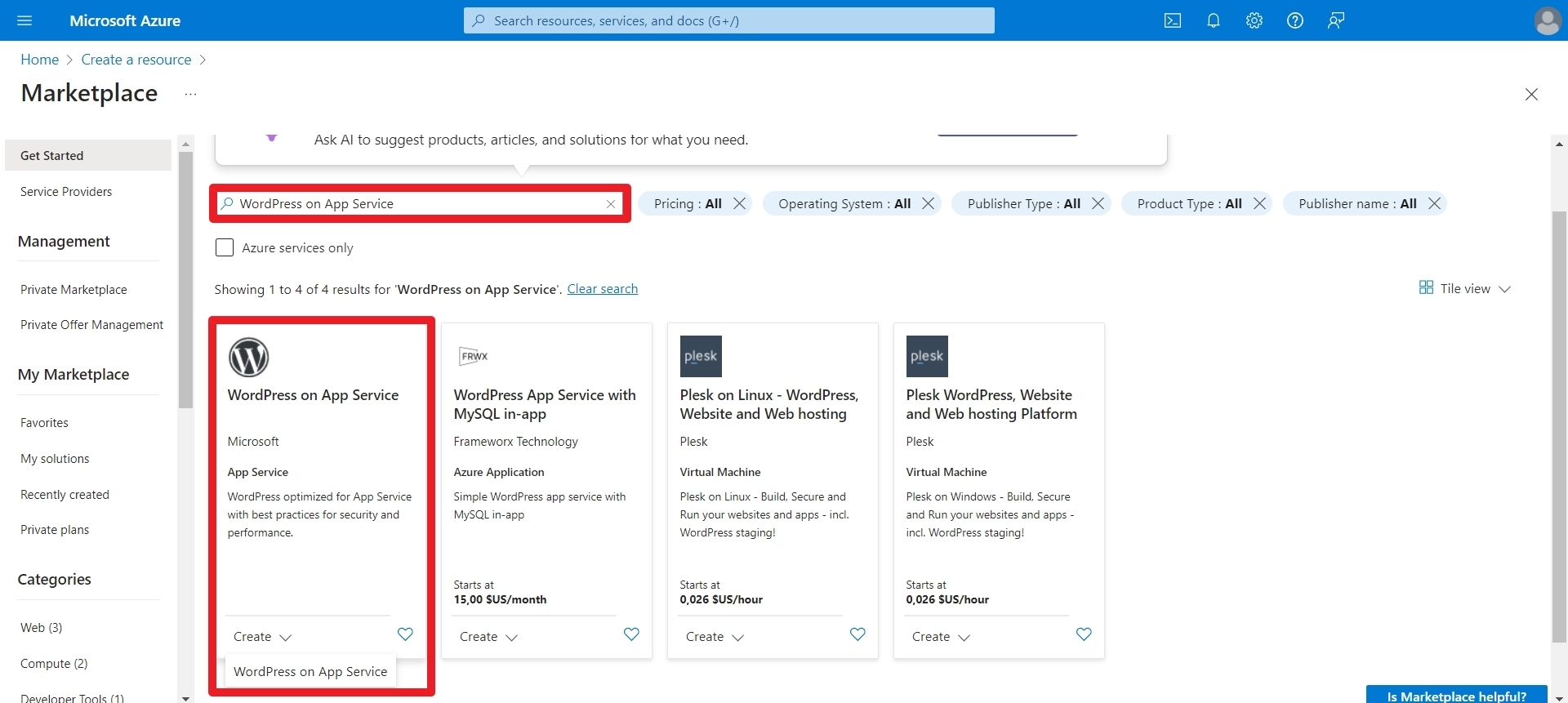1568x703 pixels.
Task: Favorite the Frameworx WordPress App Service card
Action: point(631,634)
